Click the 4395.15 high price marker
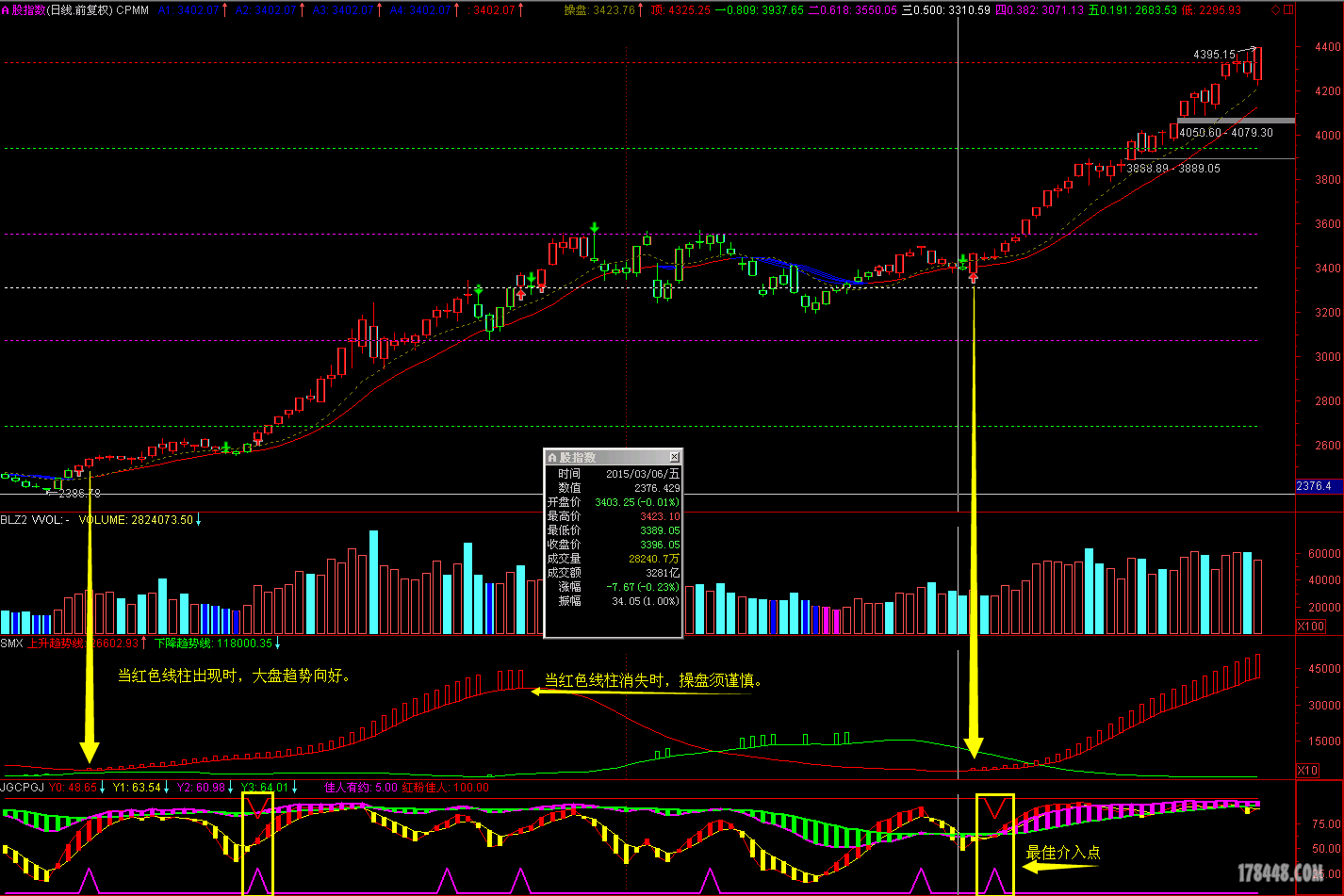Image resolution: width=1344 pixels, height=896 pixels. 1214,55
